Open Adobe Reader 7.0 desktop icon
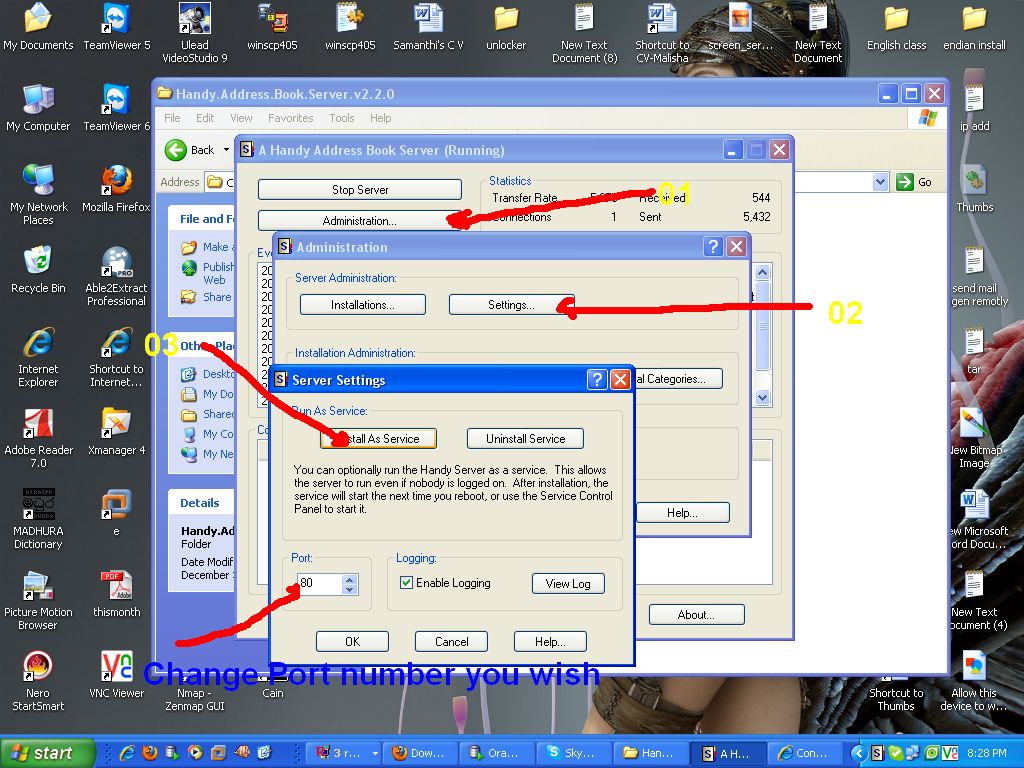Viewport: 1024px width, 768px height. coord(38,438)
